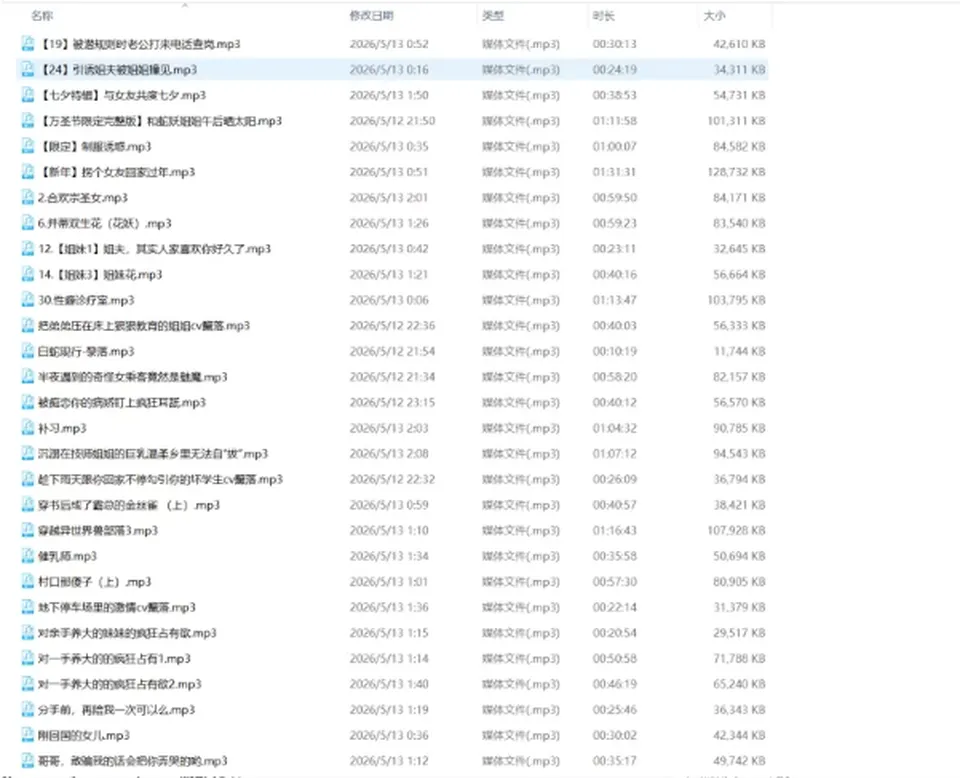This screenshot has height=778, width=960.
Task: Click the duration 00:46:19
Action: (615, 684)
